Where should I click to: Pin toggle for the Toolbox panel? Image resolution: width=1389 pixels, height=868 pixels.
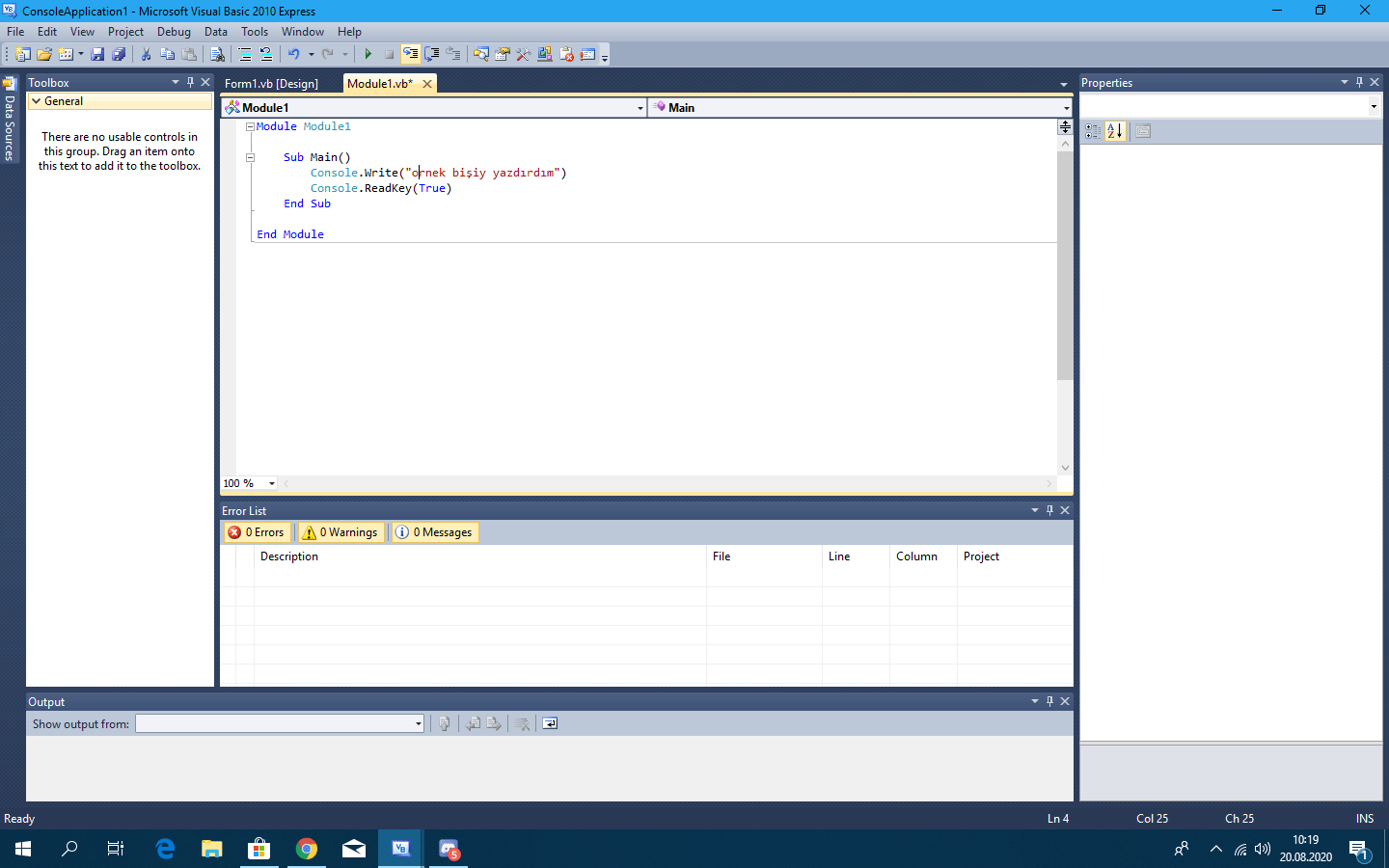(x=190, y=82)
